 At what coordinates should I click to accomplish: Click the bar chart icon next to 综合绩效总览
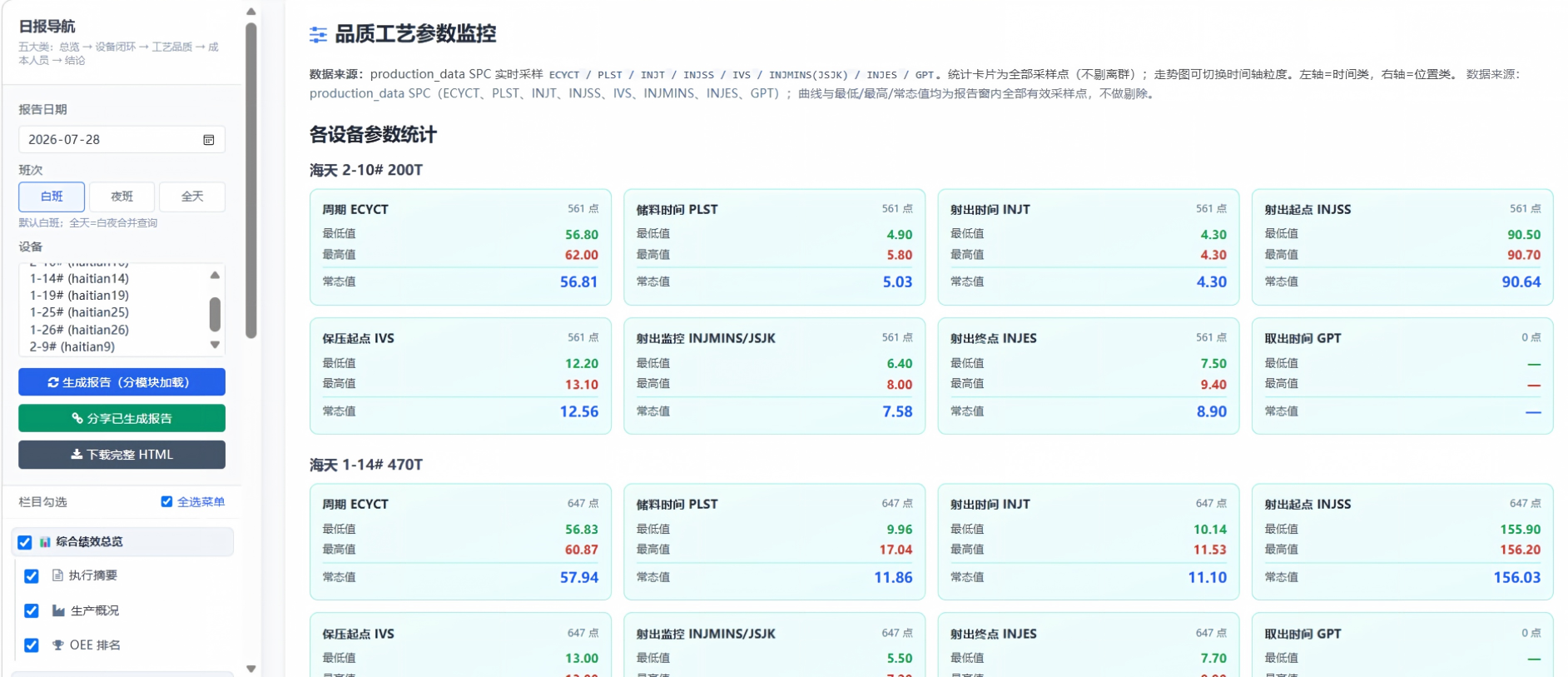coord(45,542)
